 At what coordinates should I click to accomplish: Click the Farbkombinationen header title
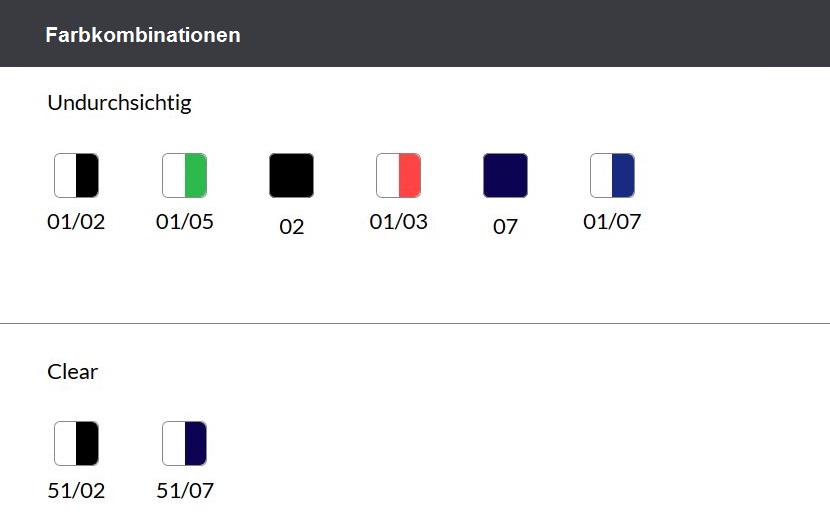pos(143,35)
